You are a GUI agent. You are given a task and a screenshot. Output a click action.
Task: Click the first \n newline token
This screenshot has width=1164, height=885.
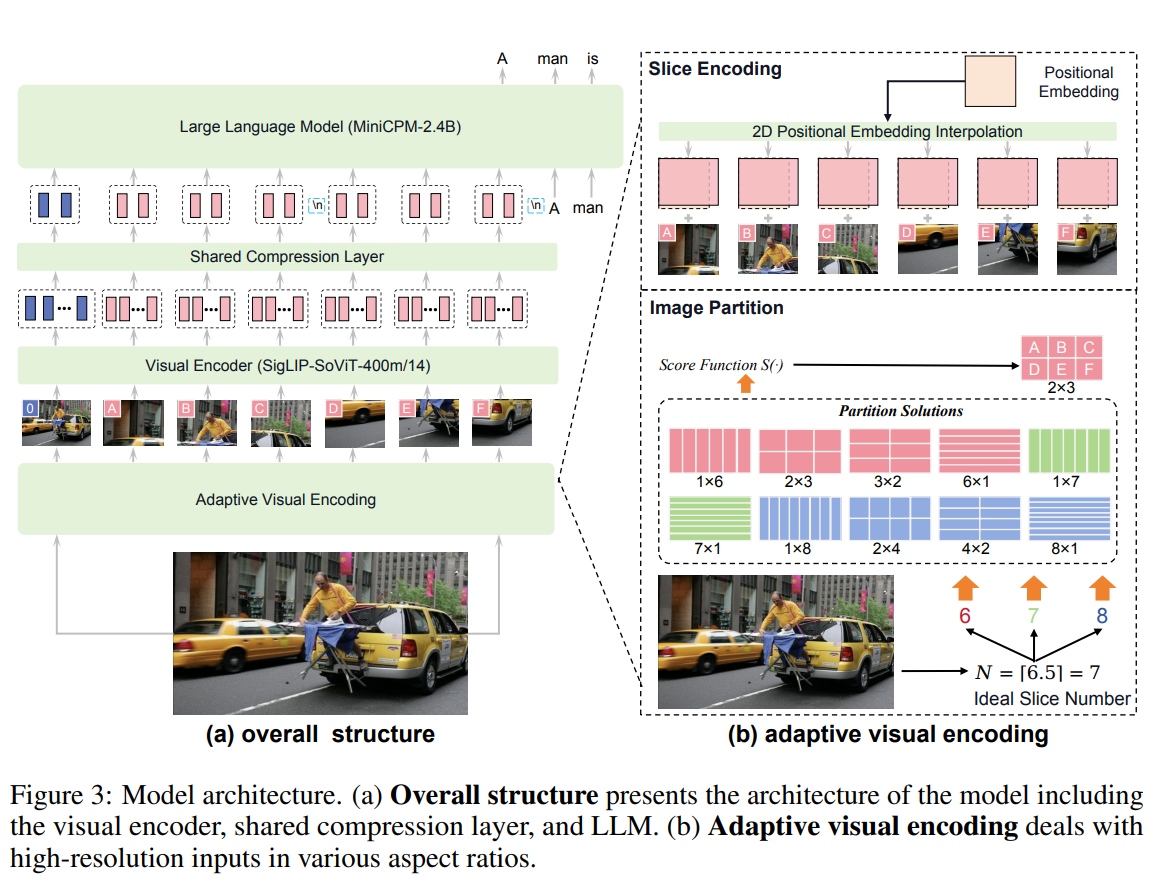pos(317,205)
